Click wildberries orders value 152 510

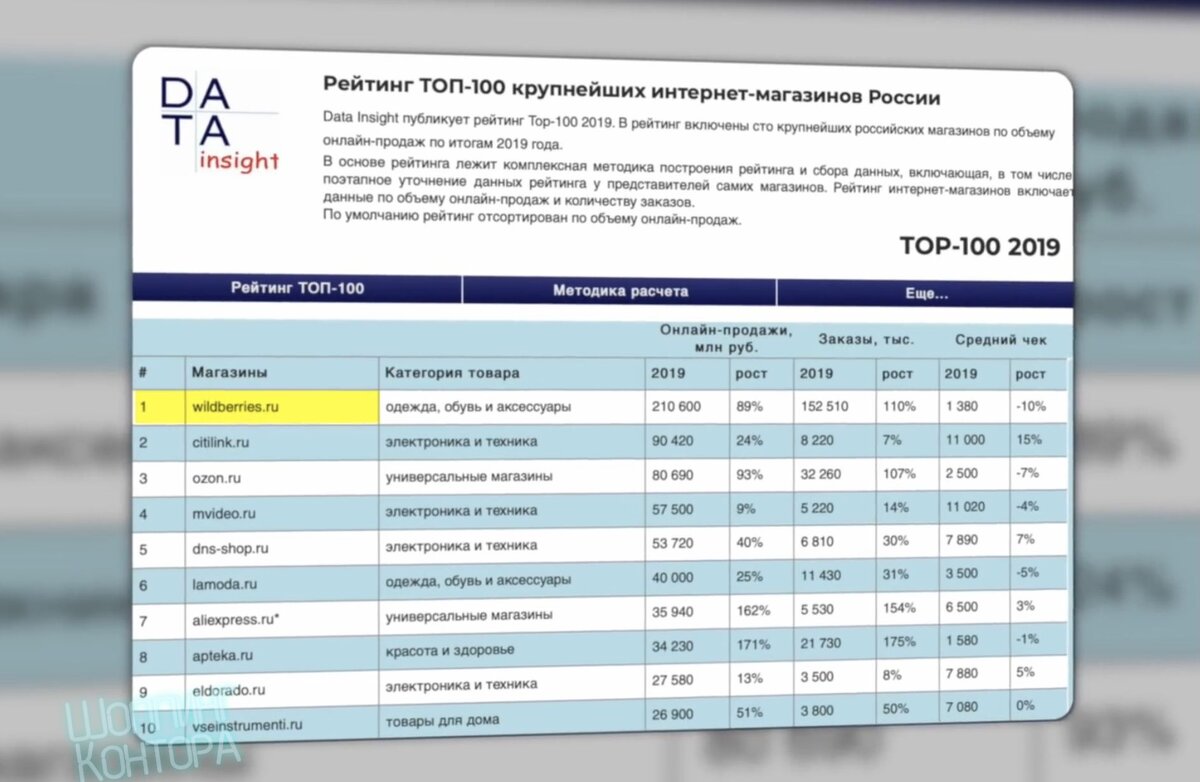825,407
